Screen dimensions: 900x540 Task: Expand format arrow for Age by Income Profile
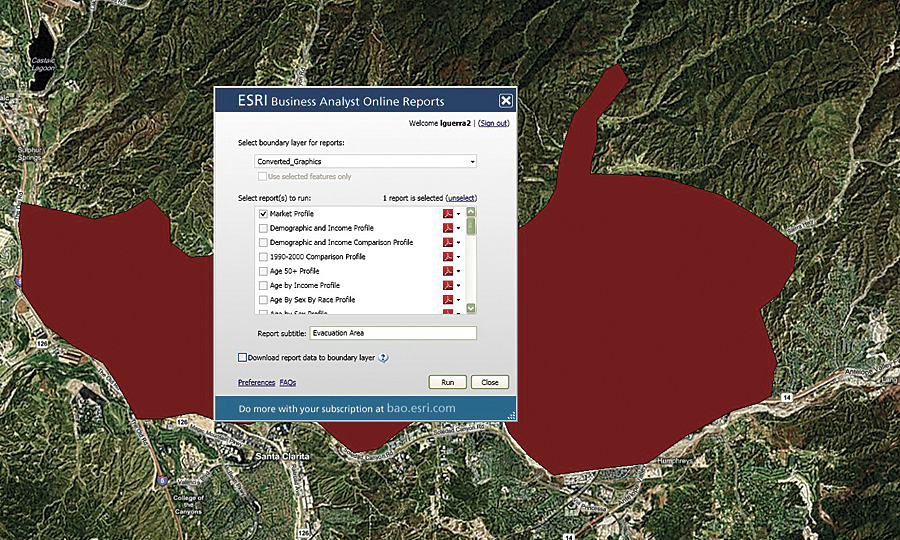pyautogui.click(x=458, y=286)
